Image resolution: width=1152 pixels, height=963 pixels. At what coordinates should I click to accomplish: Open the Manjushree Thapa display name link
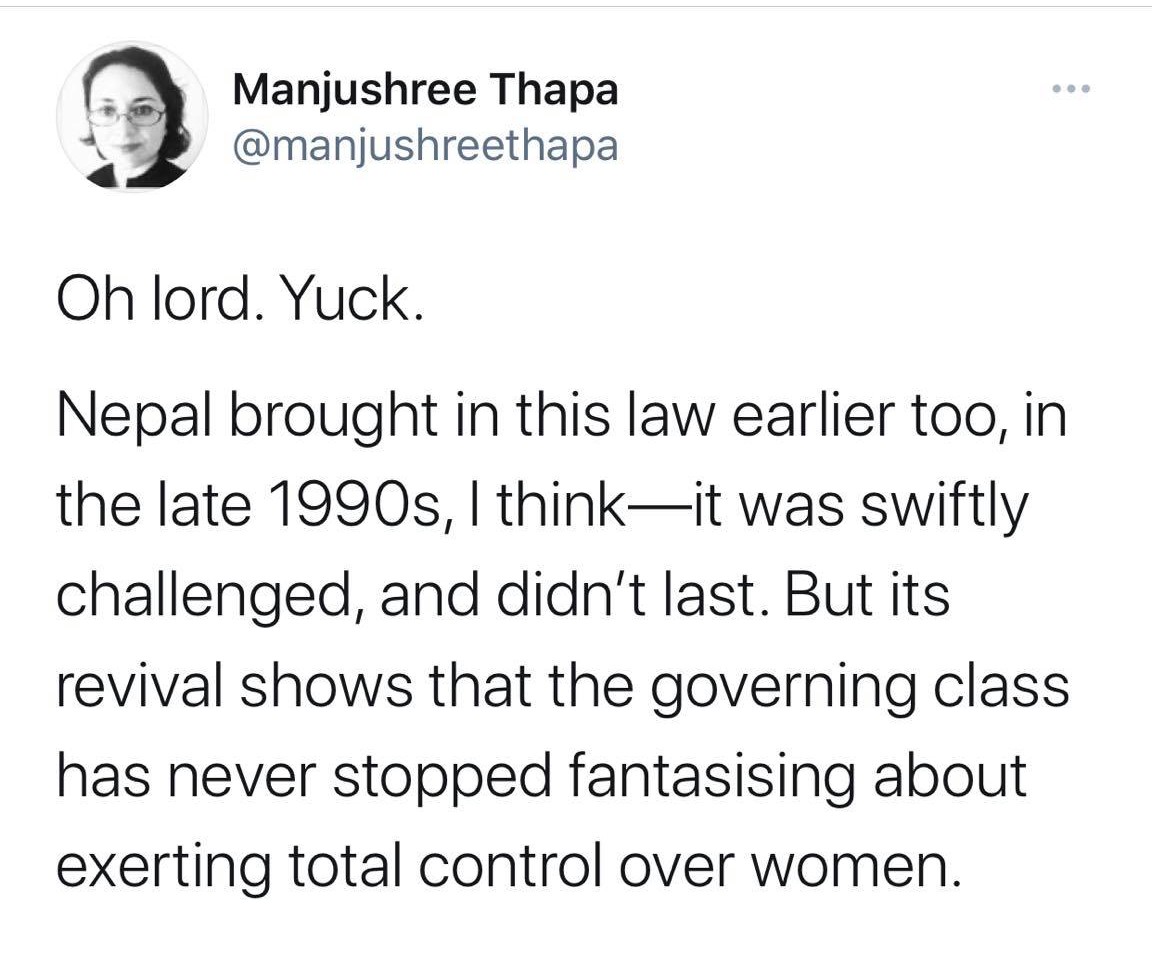coord(425,91)
